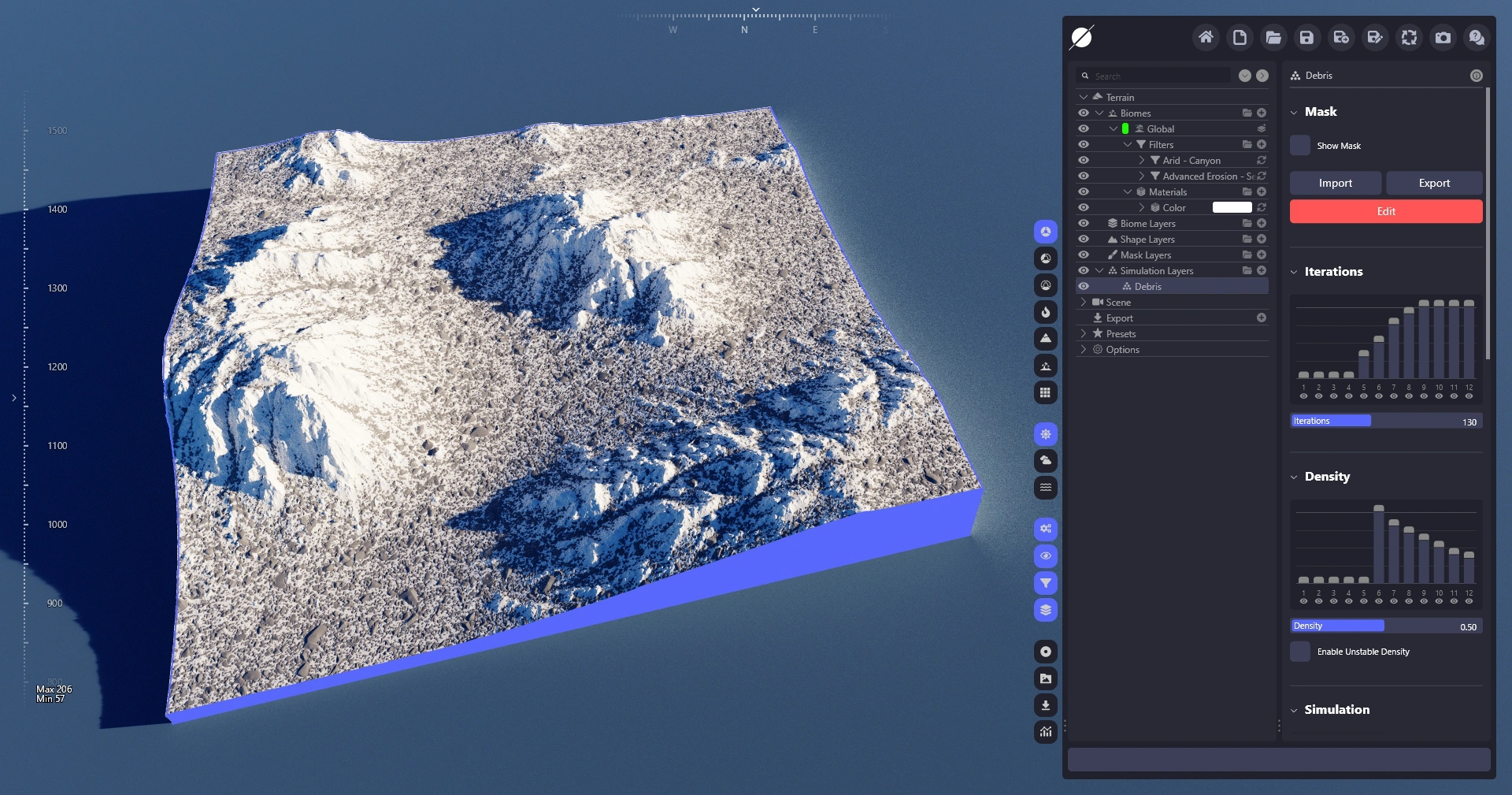Click the flame heatmap icon in viewport sidebar
This screenshot has height=795, width=1512.
click(1045, 312)
